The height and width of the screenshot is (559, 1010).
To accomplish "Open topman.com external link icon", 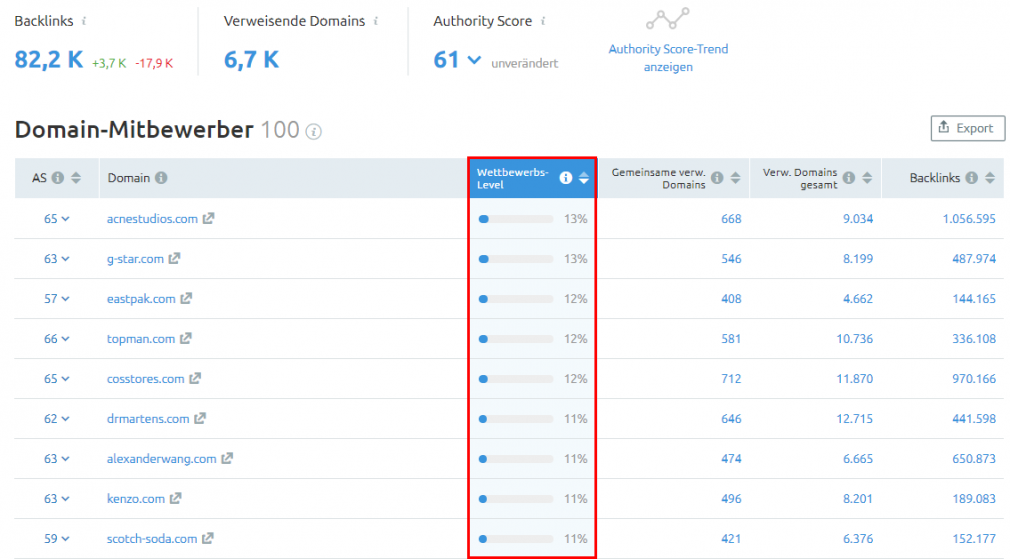I will (x=185, y=338).
